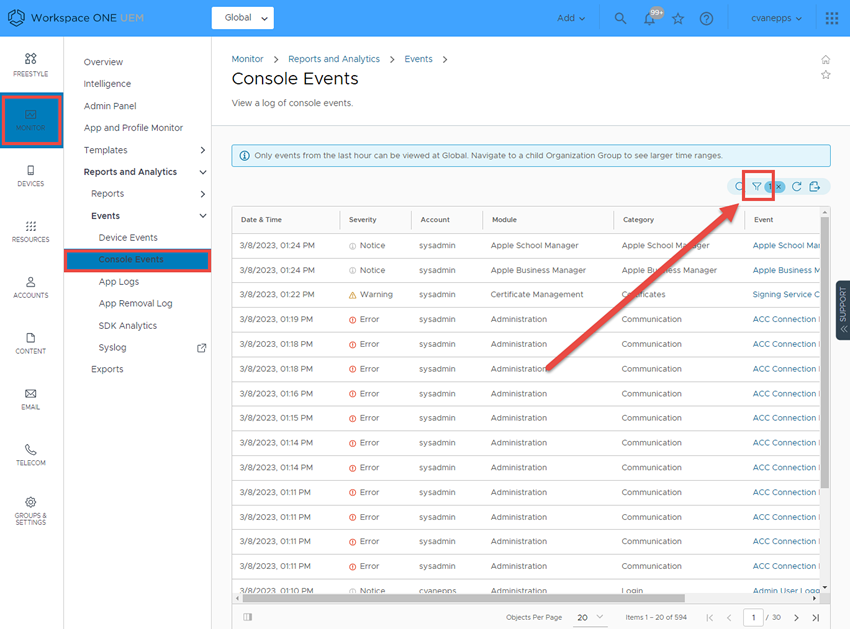The image size is (850, 629).
Task: Open the SUPPORT side tab
Action: [843, 310]
